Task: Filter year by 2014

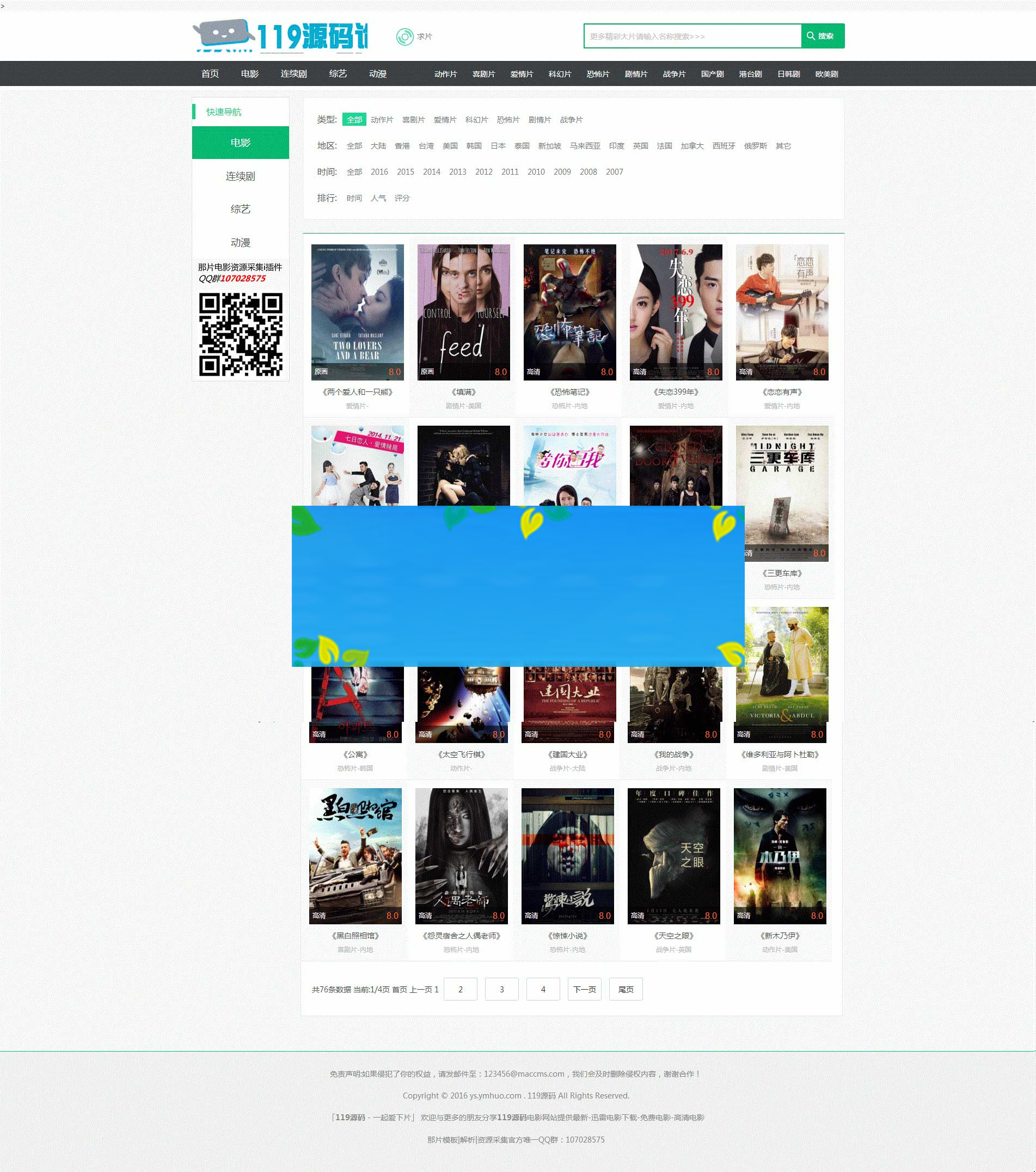Action: pos(431,172)
